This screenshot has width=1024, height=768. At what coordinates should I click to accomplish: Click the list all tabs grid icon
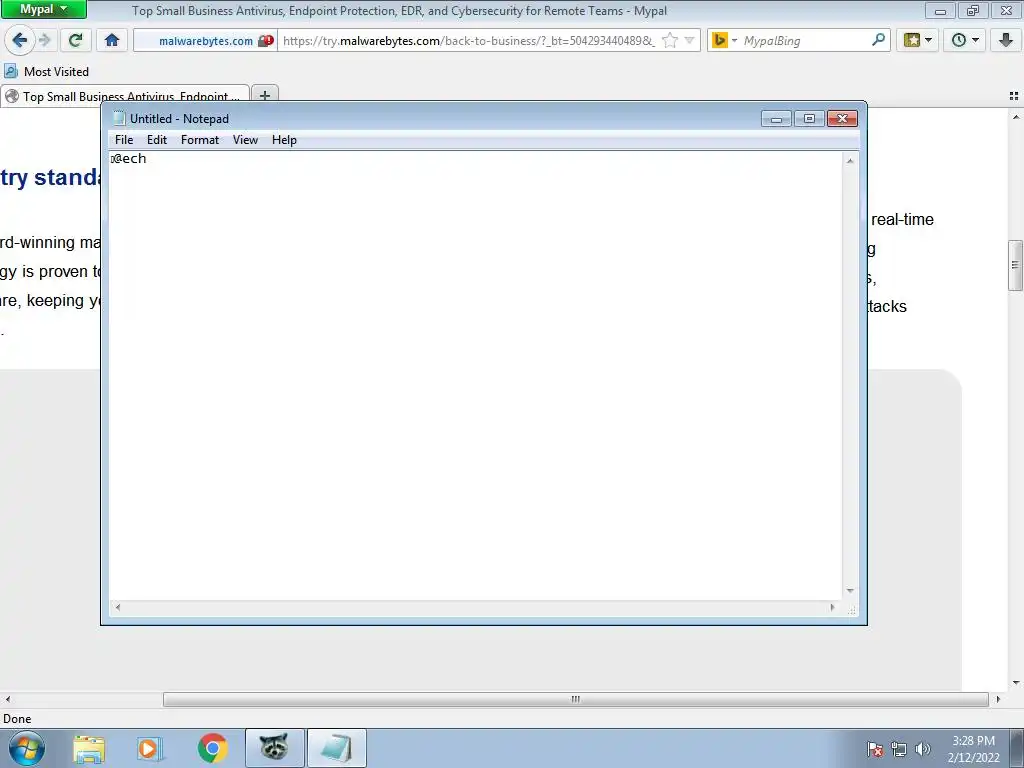tap(1014, 96)
